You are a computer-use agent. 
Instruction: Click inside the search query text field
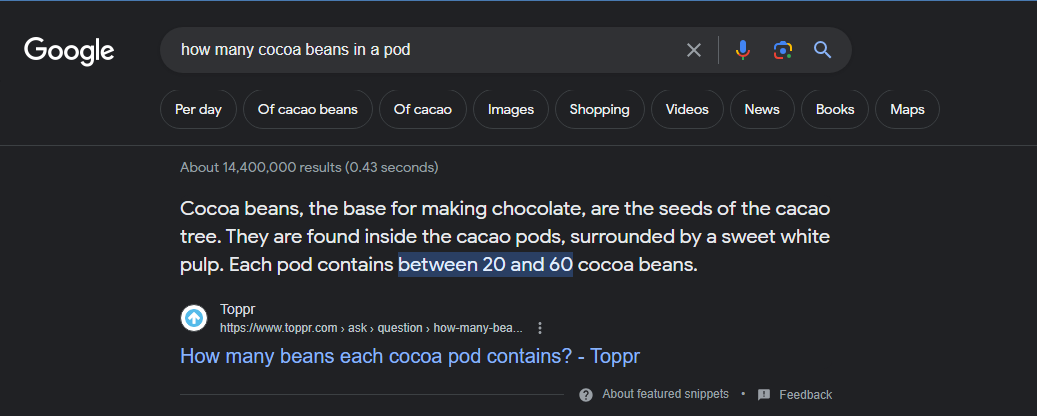coord(420,50)
